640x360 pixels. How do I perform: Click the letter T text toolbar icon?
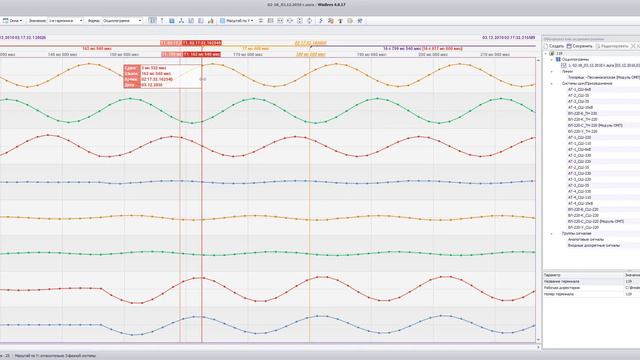click(340, 20)
